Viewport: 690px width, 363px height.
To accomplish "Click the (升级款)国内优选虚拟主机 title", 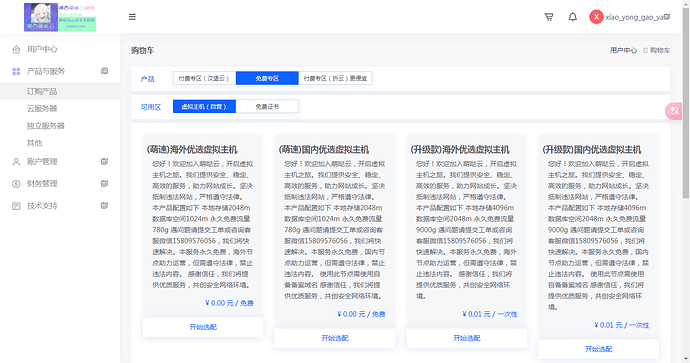I will point(592,150).
